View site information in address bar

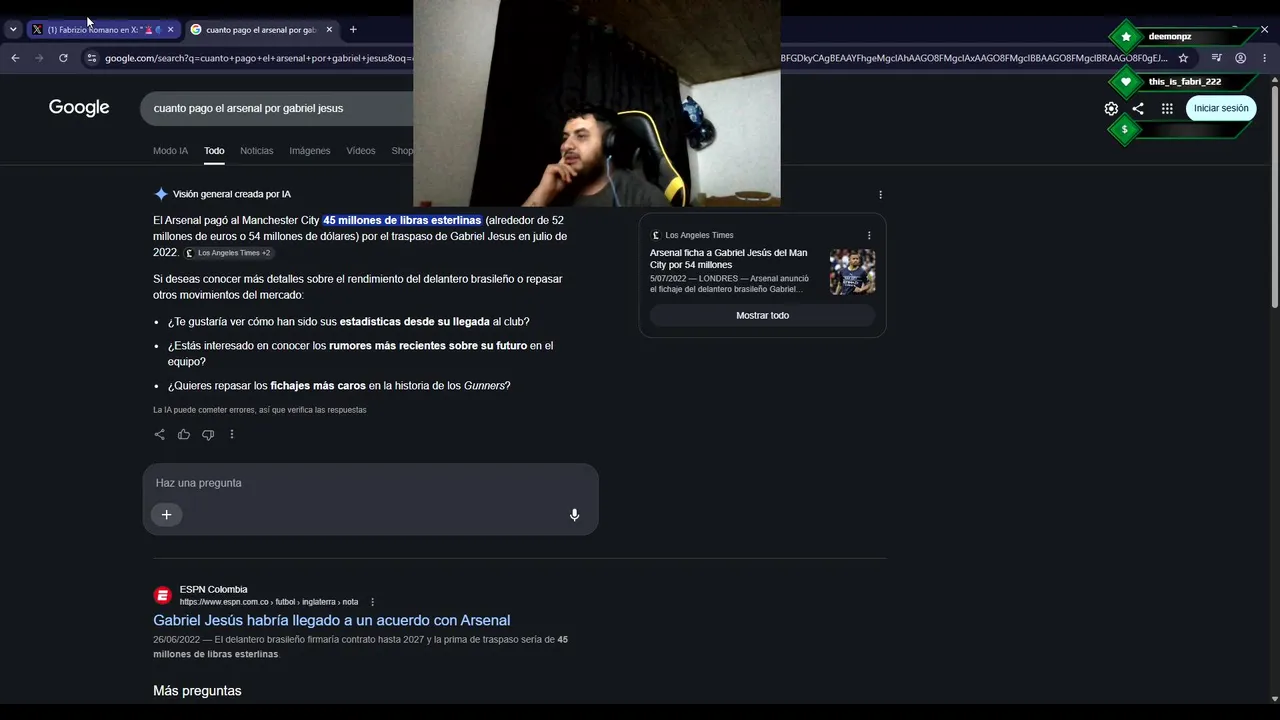tap(92, 58)
